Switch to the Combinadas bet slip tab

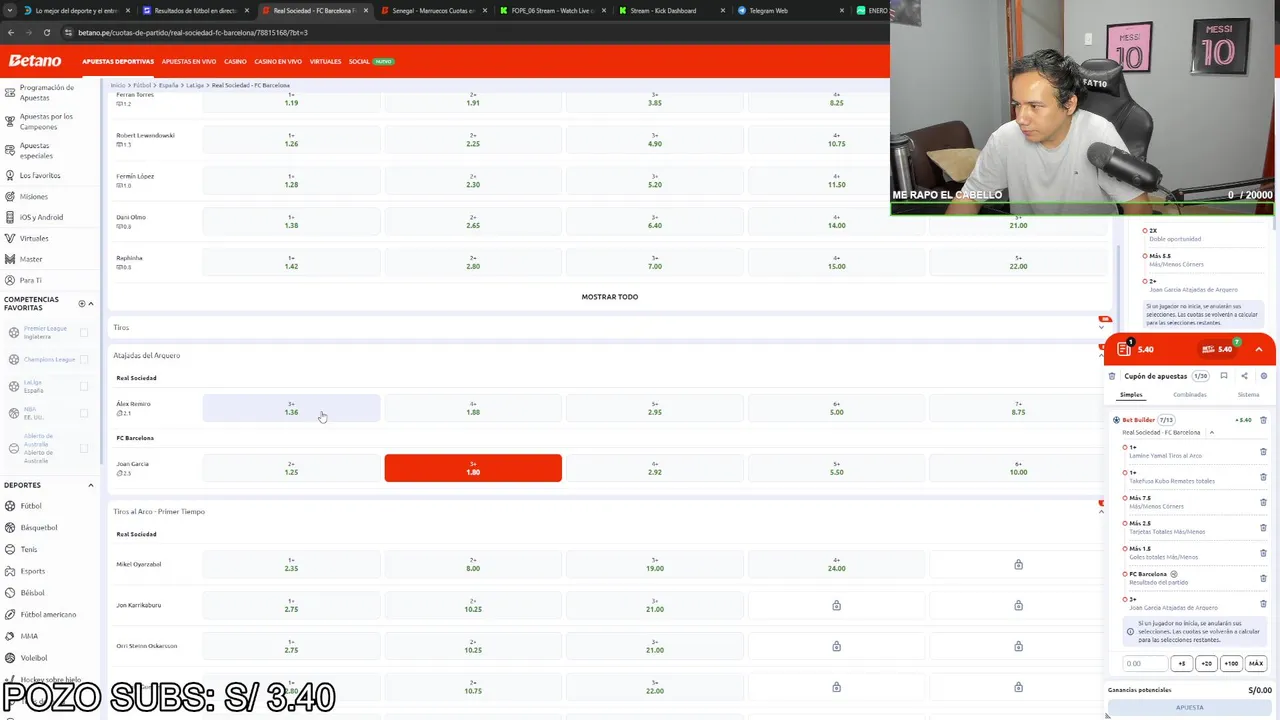(x=1190, y=395)
